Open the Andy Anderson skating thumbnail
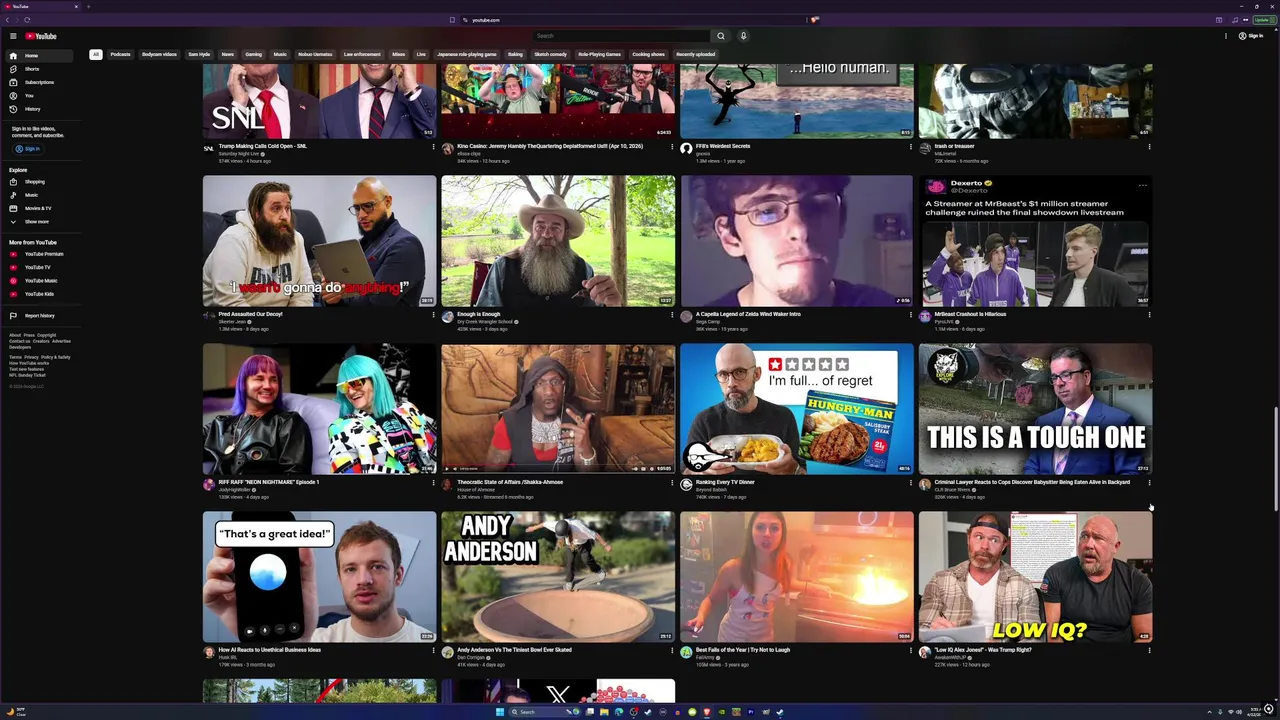This screenshot has height=720, width=1280. pyautogui.click(x=558, y=577)
